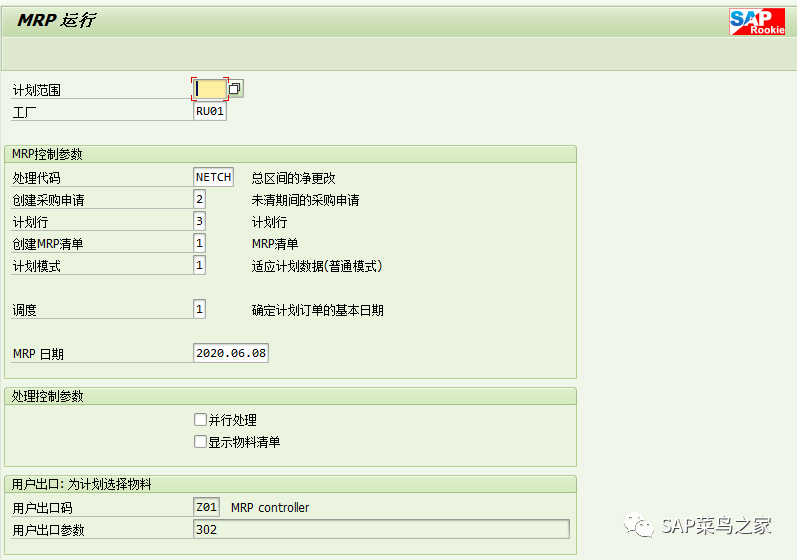Select the MRP 日期 label

[38, 354]
